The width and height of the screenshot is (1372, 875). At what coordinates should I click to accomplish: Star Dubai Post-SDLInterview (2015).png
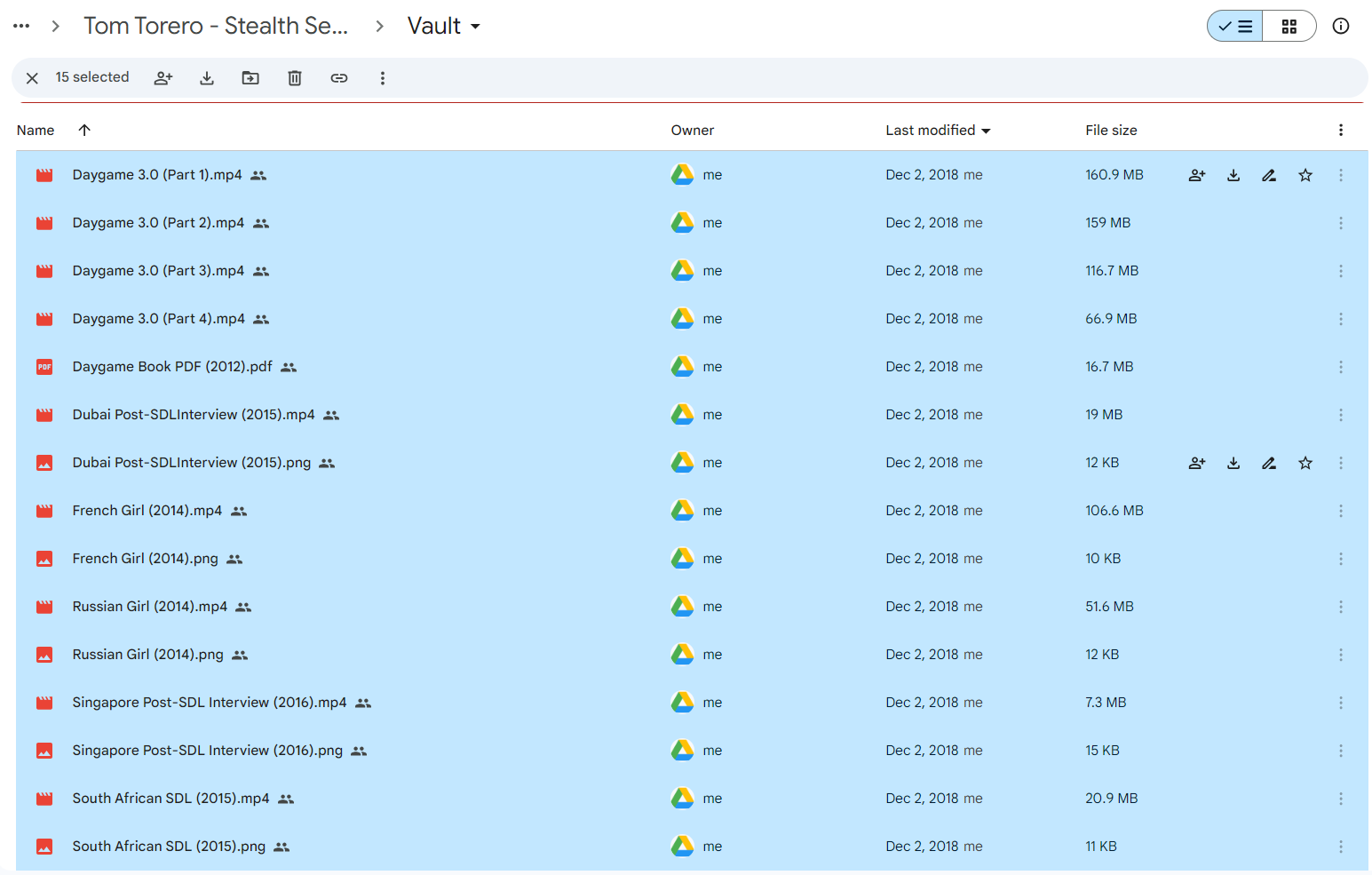coord(1305,463)
